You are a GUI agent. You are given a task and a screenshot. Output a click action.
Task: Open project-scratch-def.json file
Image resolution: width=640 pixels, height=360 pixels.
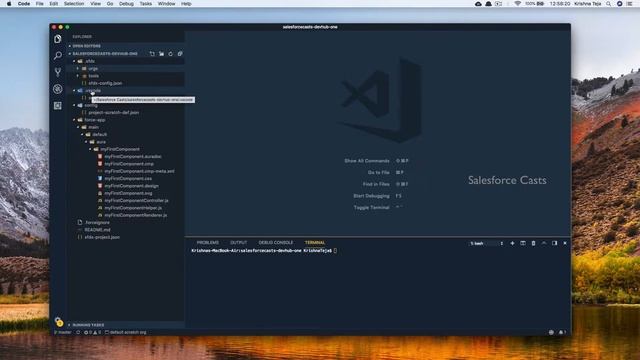pos(113,113)
